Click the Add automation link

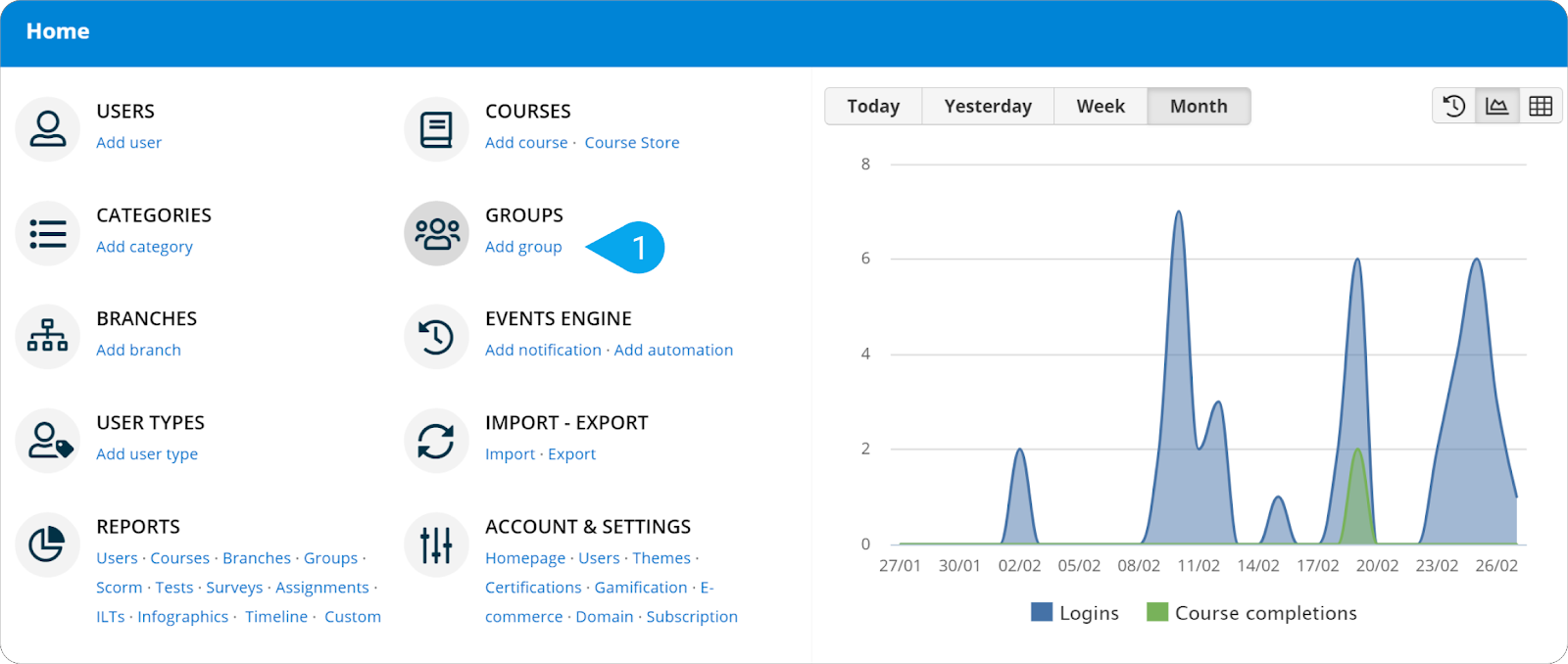coord(673,351)
